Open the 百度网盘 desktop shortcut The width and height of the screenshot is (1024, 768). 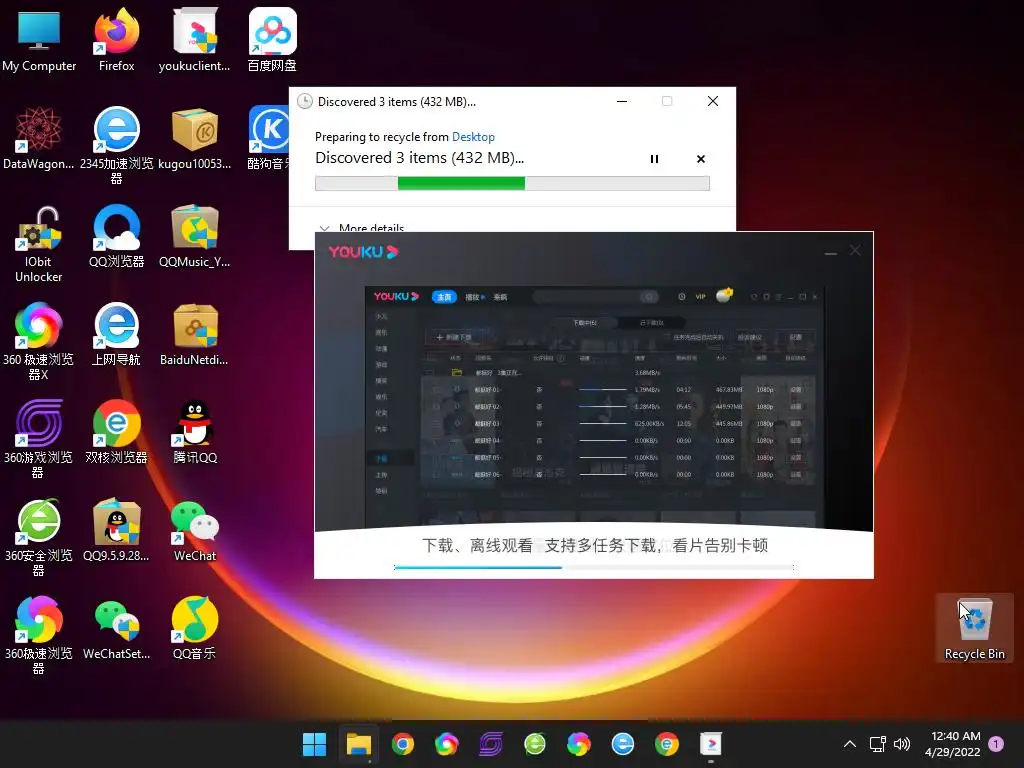click(272, 40)
